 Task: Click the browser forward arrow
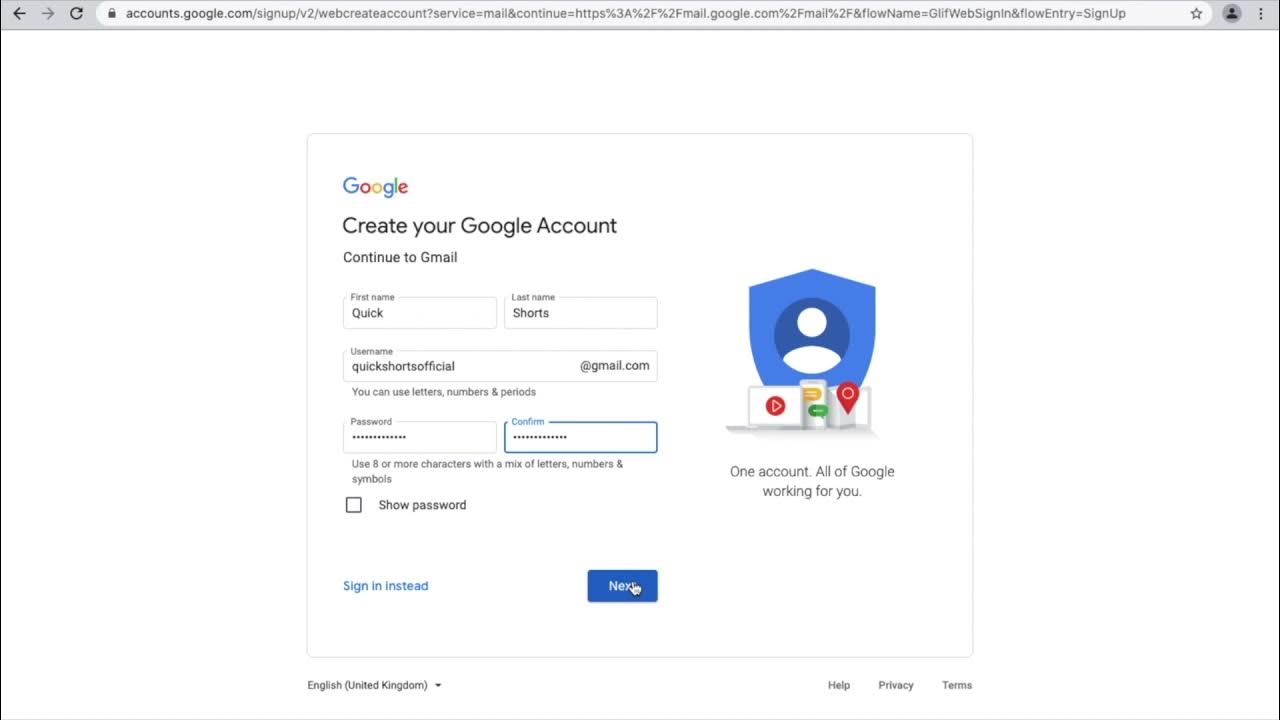point(48,14)
